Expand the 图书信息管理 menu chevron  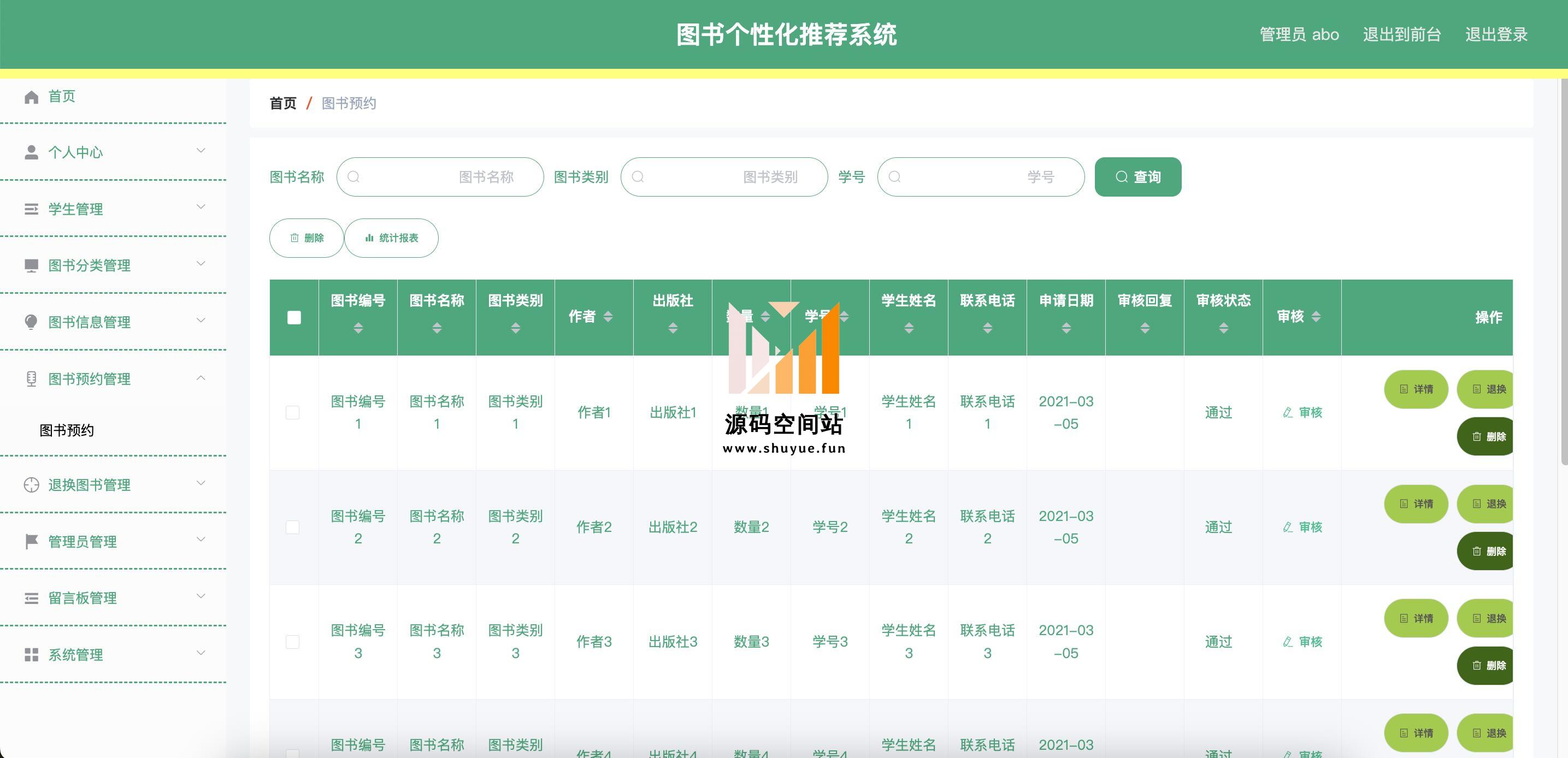pyautogui.click(x=201, y=320)
